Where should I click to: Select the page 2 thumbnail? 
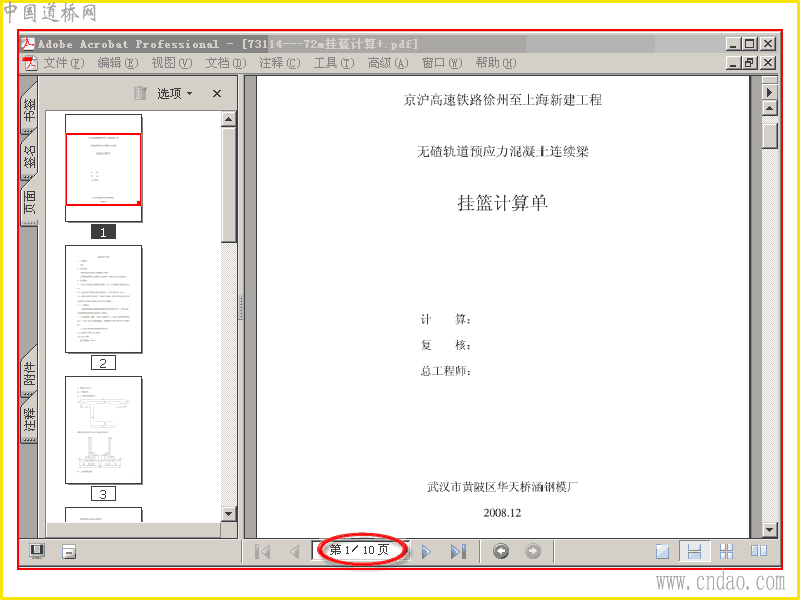coord(104,299)
